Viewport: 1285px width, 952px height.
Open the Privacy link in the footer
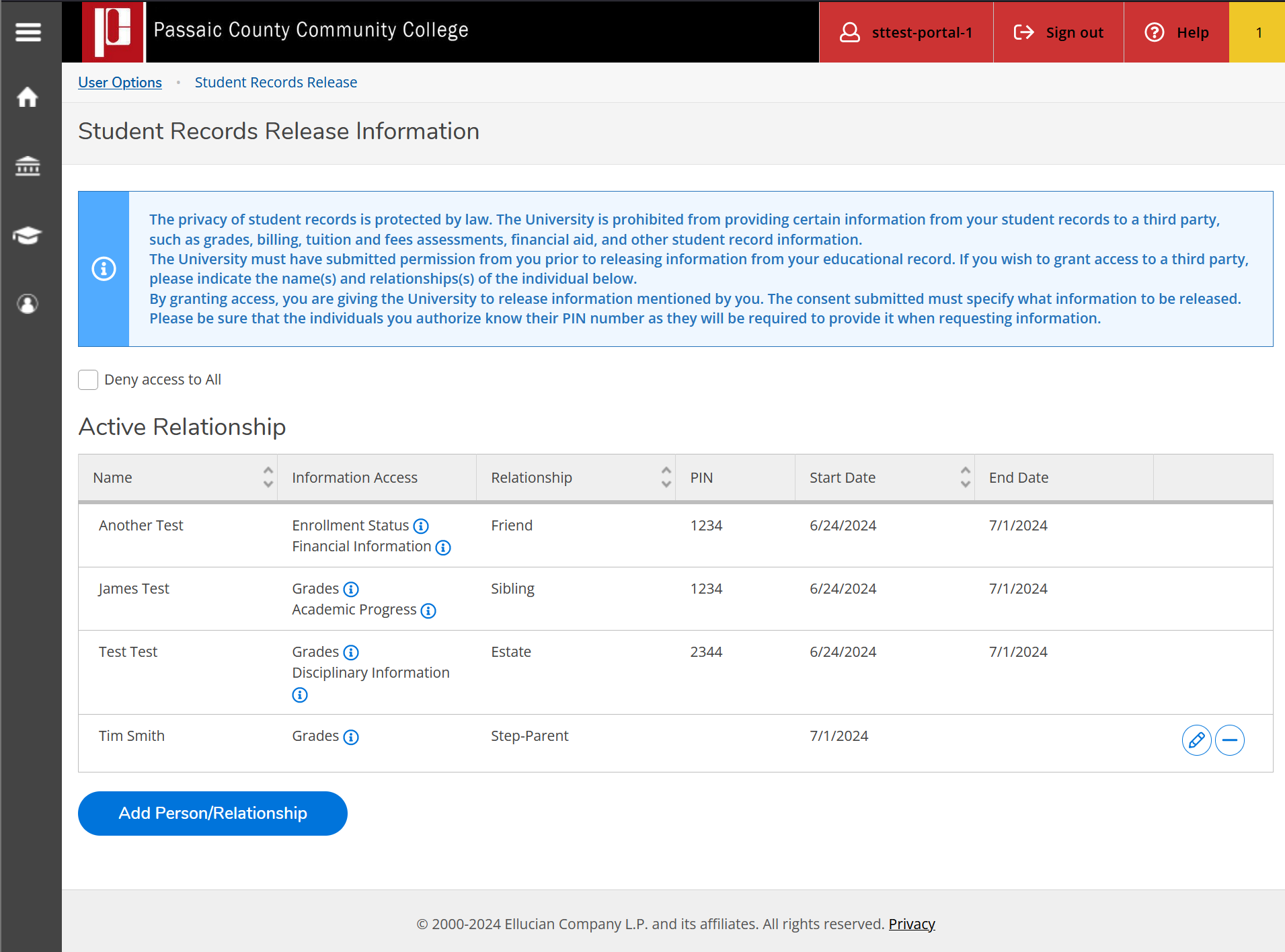[x=912, y=924]
